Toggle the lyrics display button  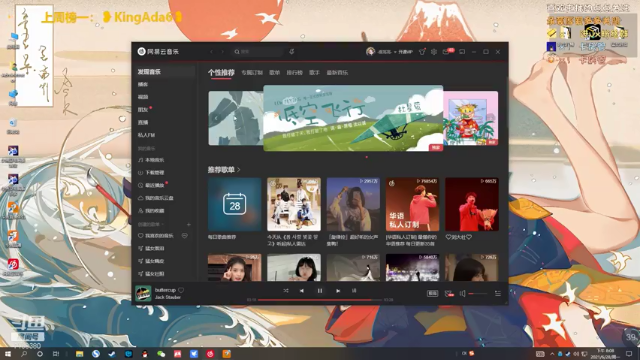click(x=354, y=291)
